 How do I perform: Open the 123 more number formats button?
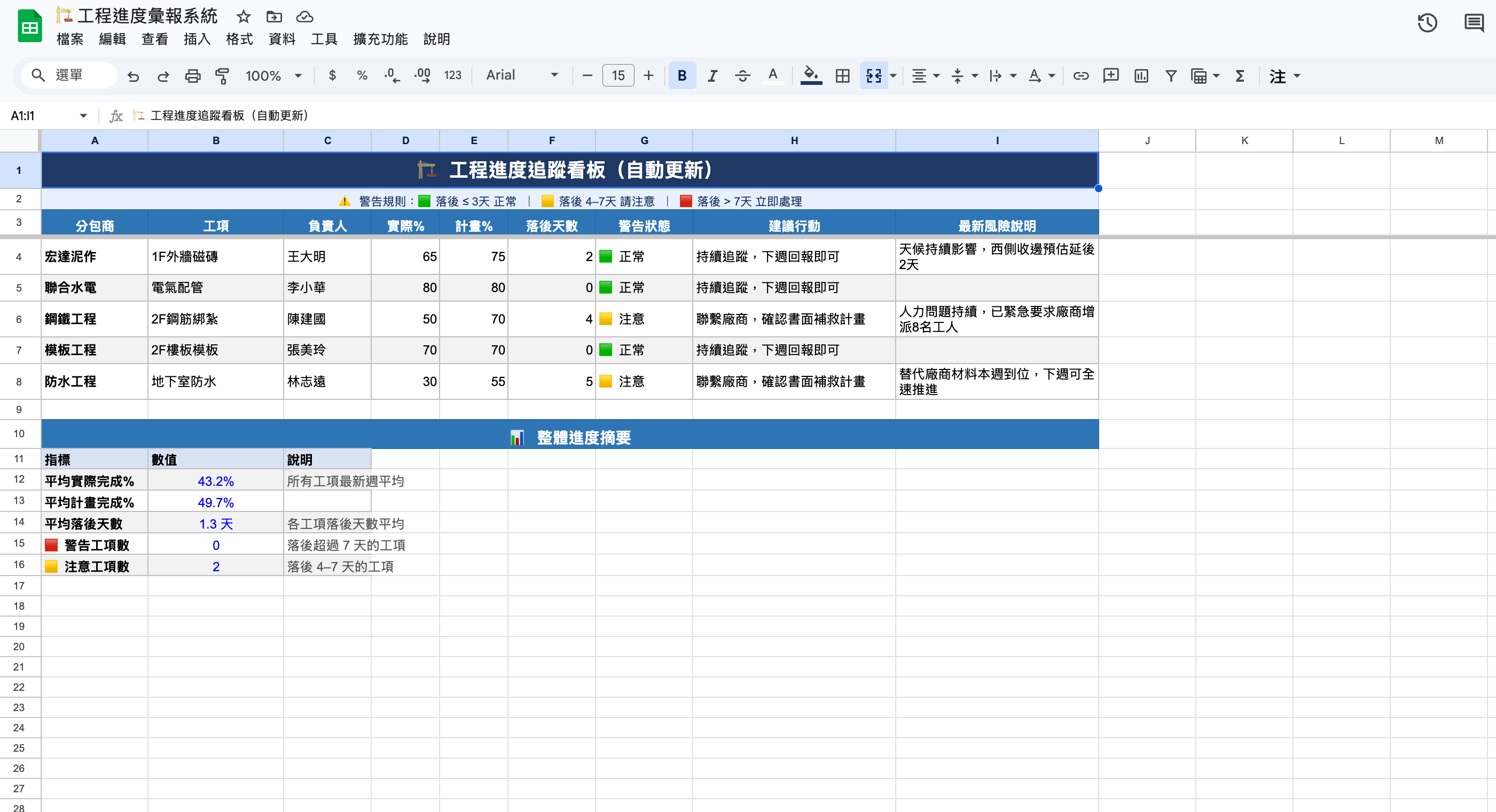[452, 75]
